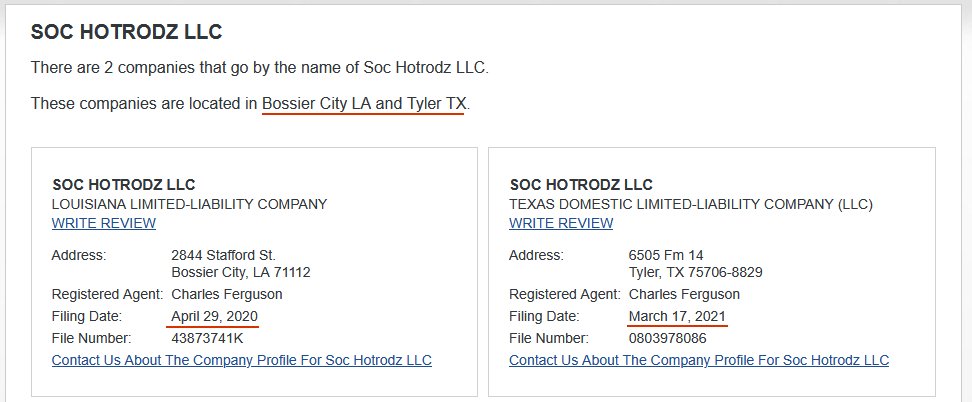Click the 2844 Stafford St. address

pyautogui.click(x=223, y=255)
